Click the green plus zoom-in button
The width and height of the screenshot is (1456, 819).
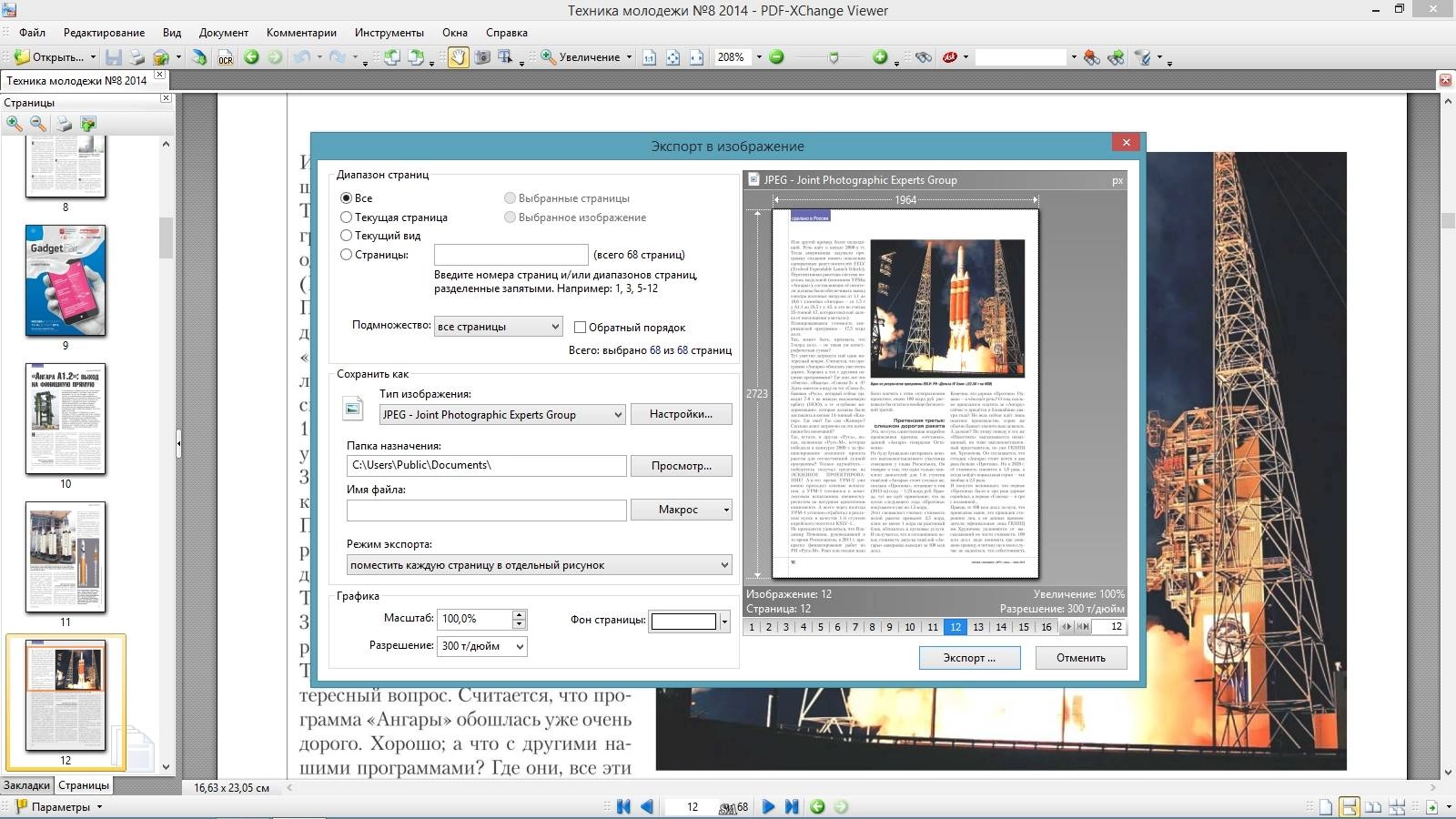coord(879,57)
